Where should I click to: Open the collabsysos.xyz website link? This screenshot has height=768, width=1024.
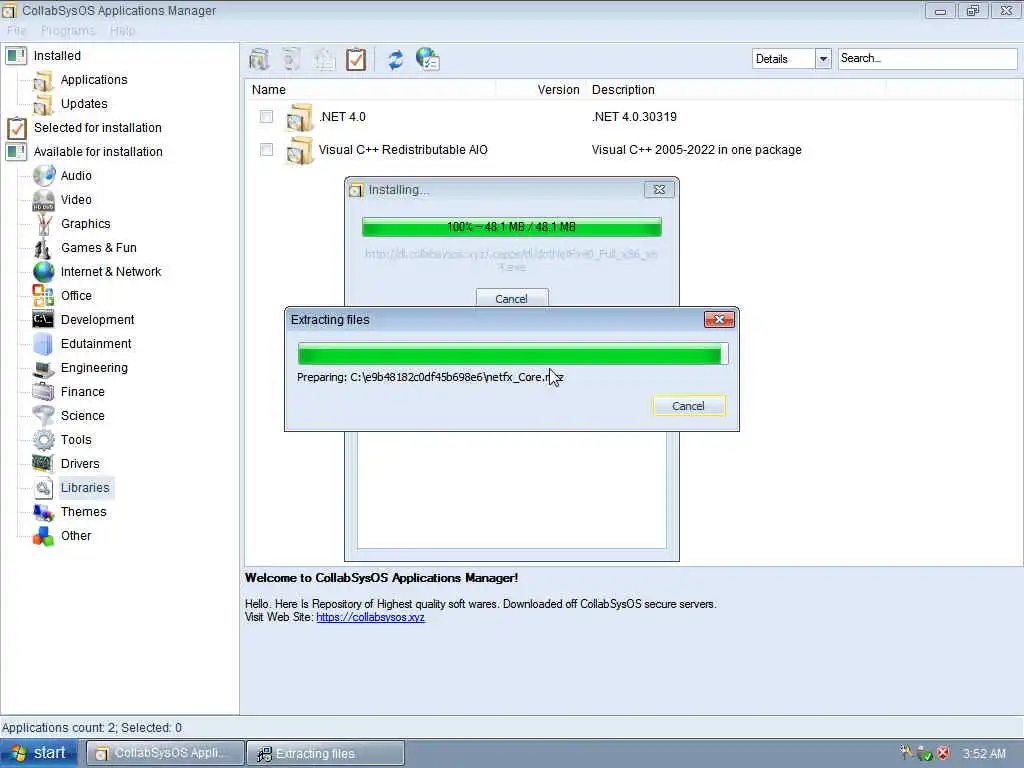click(x=370, y=617)
